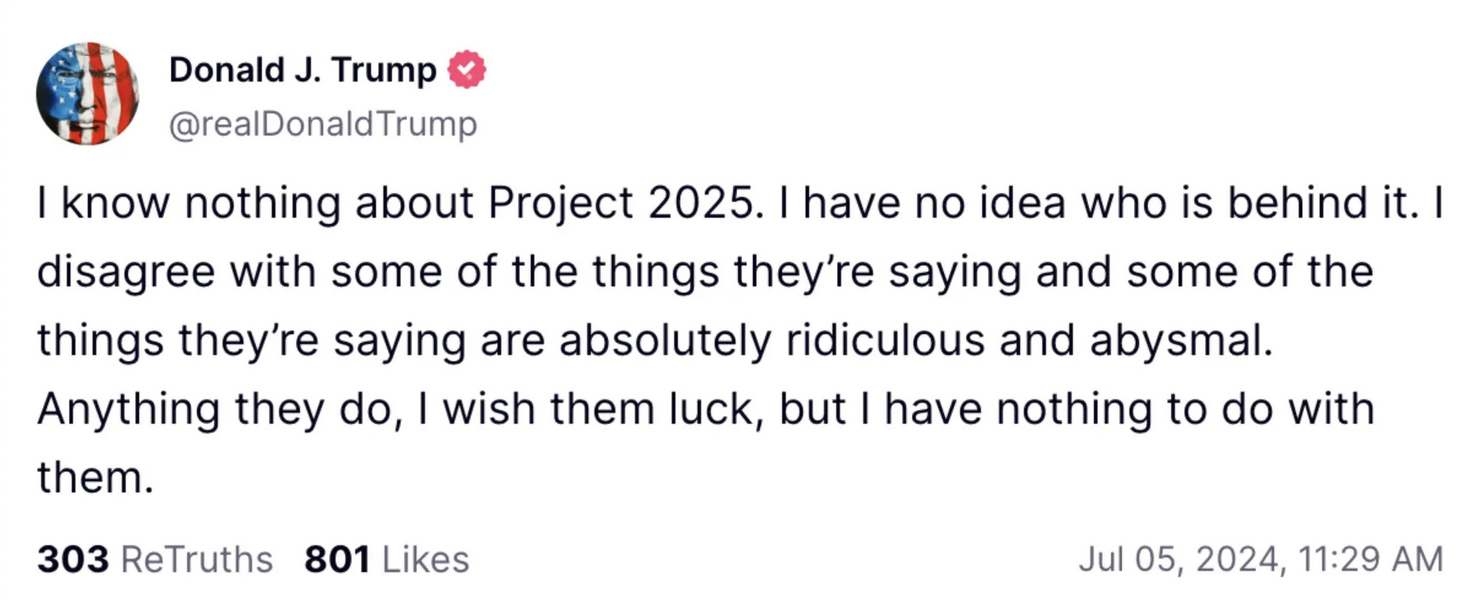Click the flag-painted profile avatar
1472x616 pixels.
(x=87, y=94)
